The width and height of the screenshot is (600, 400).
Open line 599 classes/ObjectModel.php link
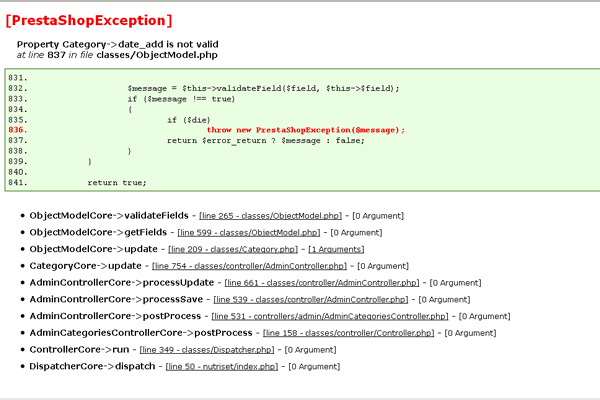(x=248, y=233)
